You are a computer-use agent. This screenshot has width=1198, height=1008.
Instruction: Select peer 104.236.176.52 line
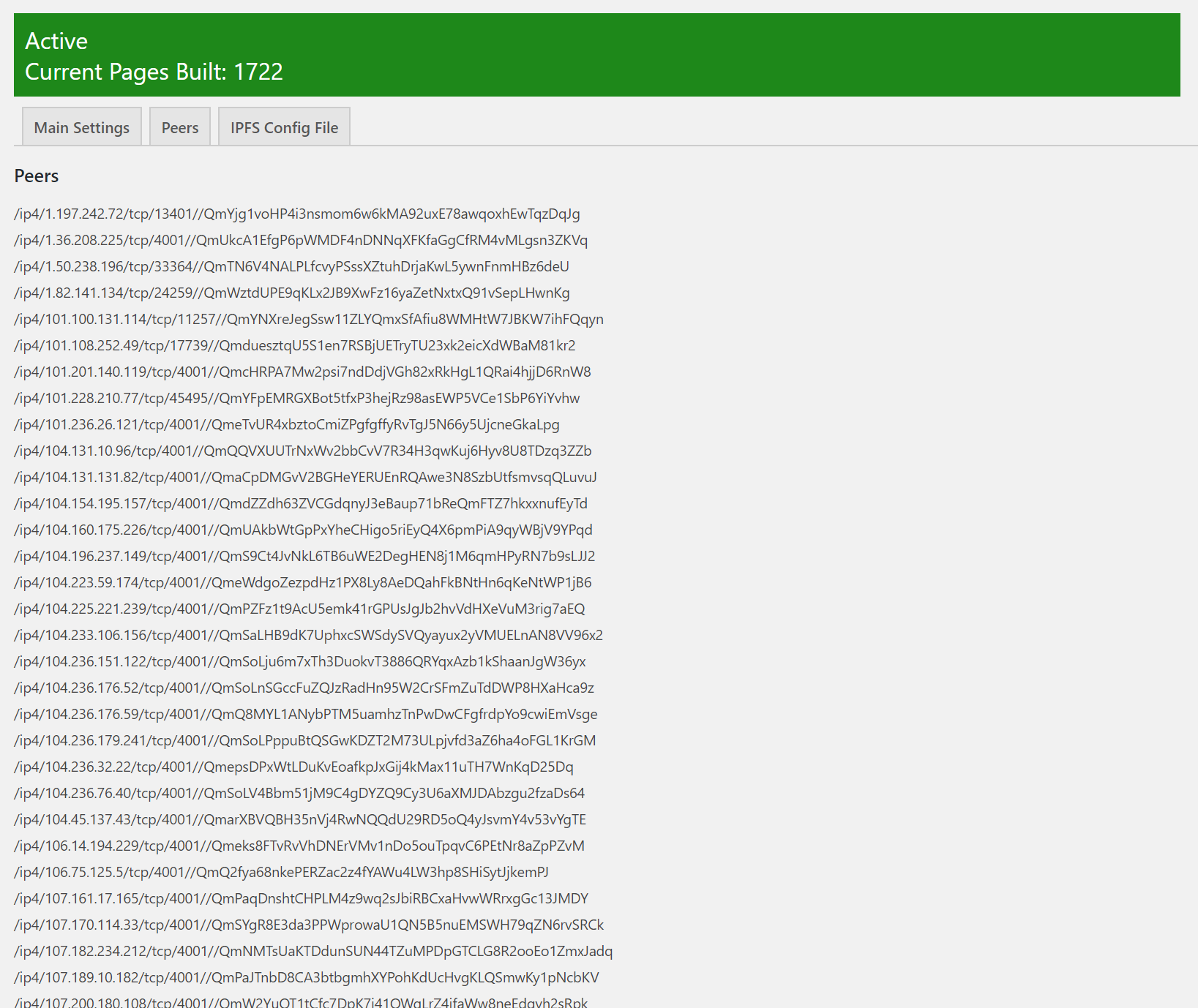(x=304, y=688)
